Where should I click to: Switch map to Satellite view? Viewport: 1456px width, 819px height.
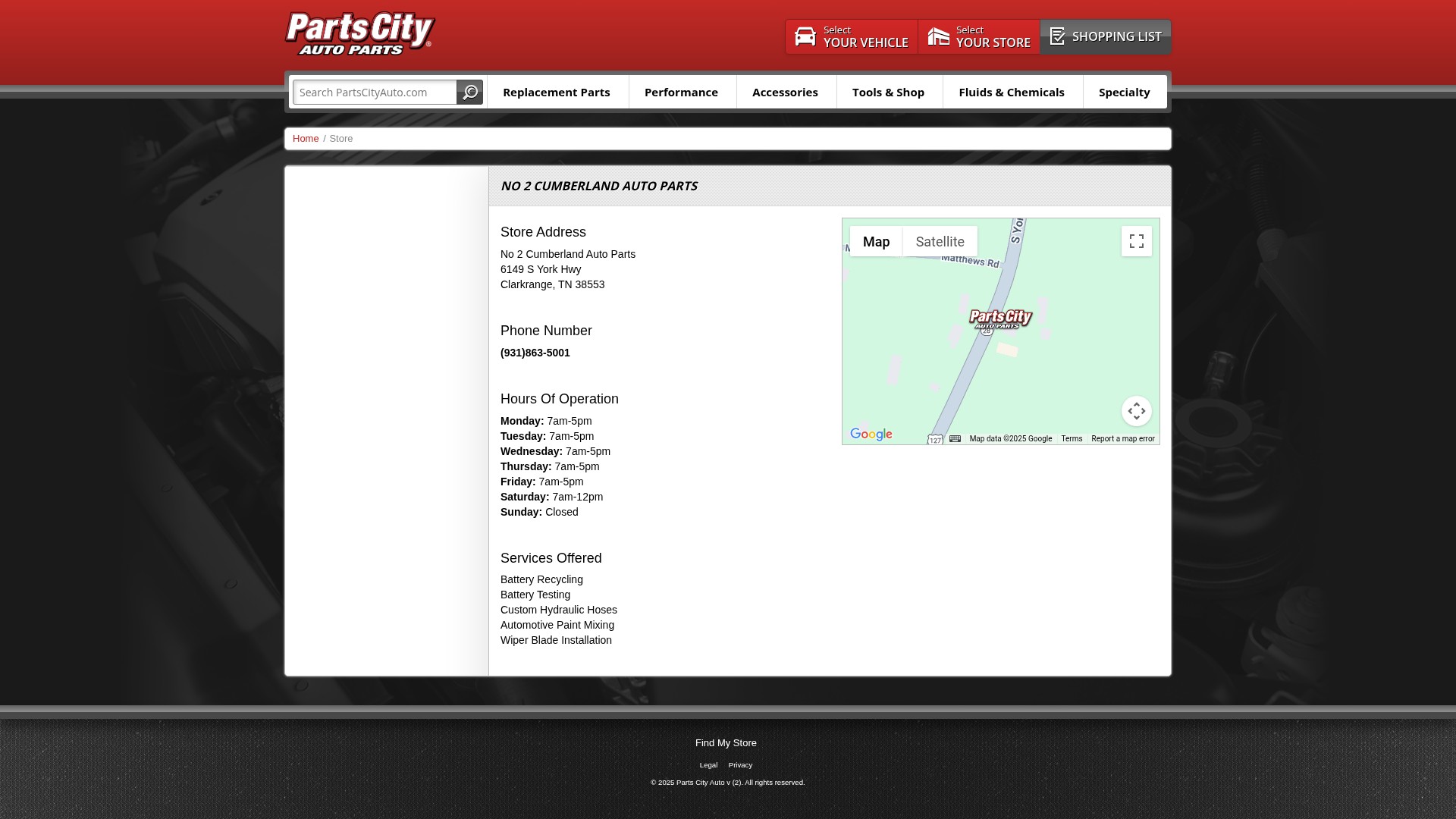tap(940, 241)
